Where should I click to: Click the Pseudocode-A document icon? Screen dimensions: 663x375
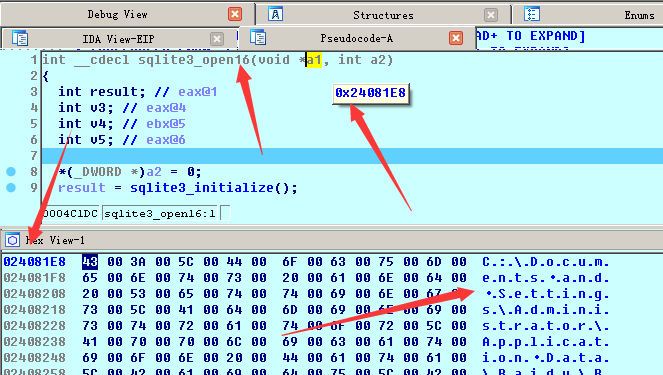(258, 38)
